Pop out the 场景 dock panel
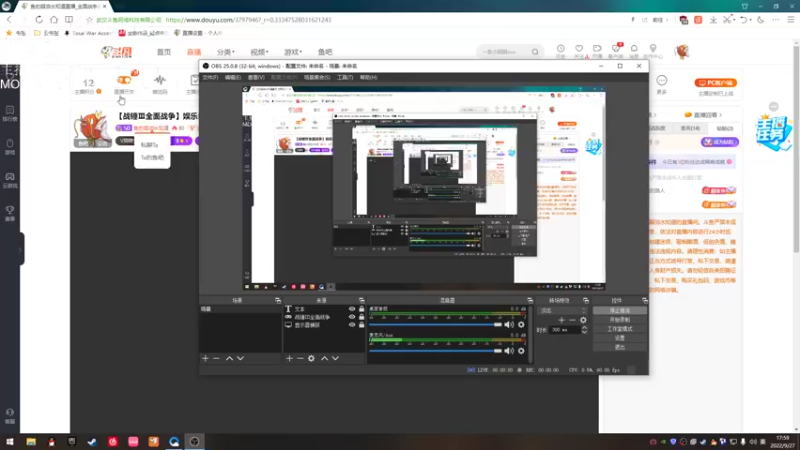The image size is (800, 450). coord(278,301)
